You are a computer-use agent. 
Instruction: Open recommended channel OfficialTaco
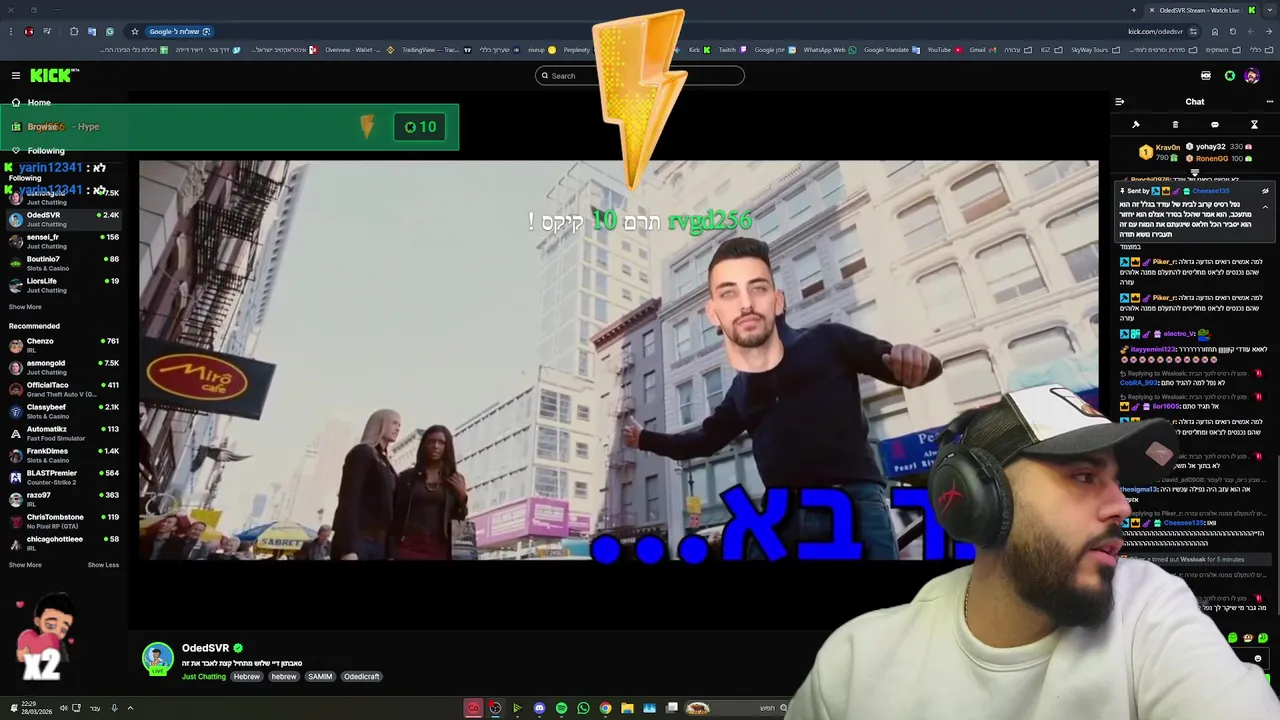(x=64, y=389)
